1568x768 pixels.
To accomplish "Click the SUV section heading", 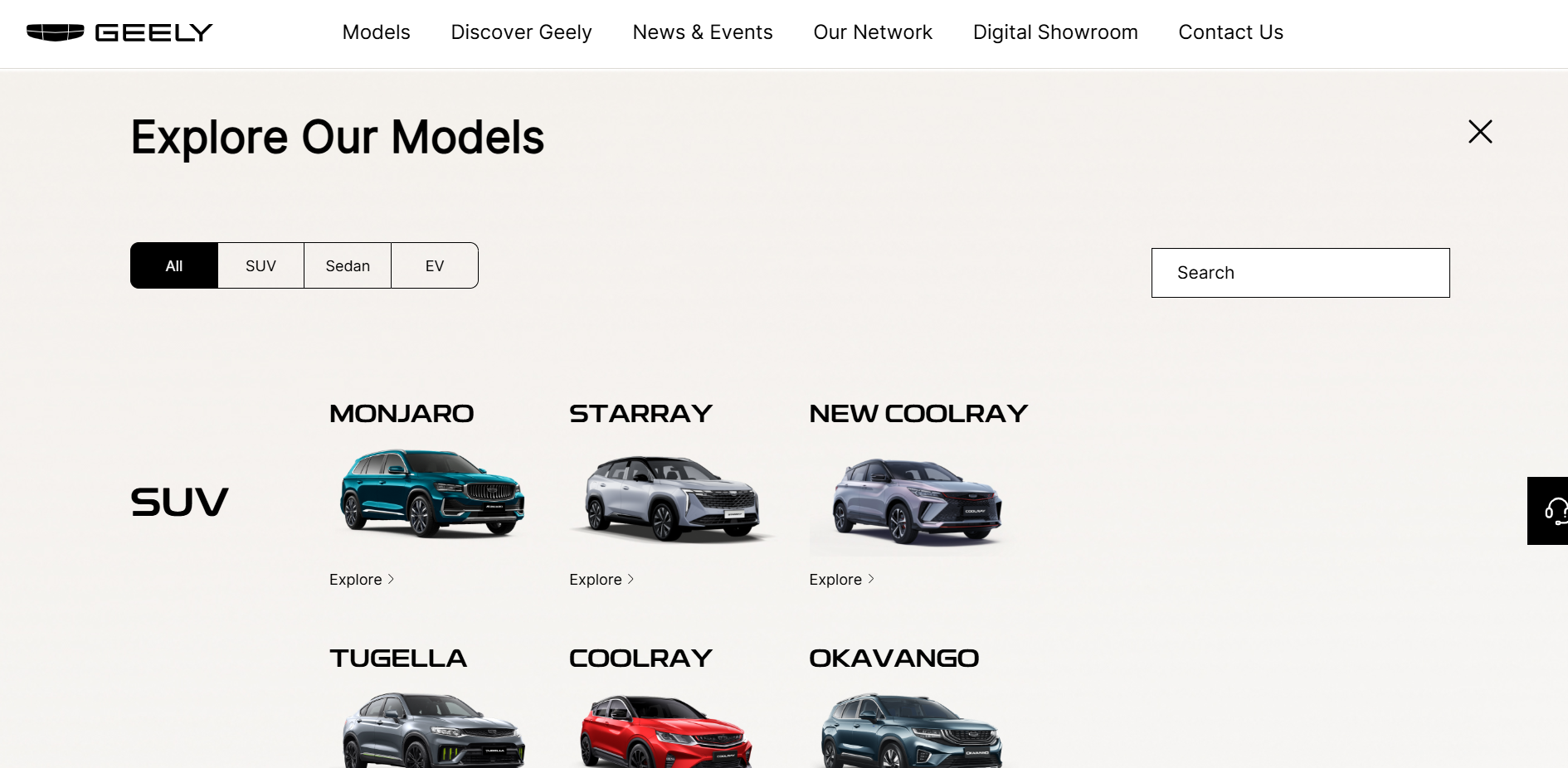I will pyautogui.click(x=179, y=502).
